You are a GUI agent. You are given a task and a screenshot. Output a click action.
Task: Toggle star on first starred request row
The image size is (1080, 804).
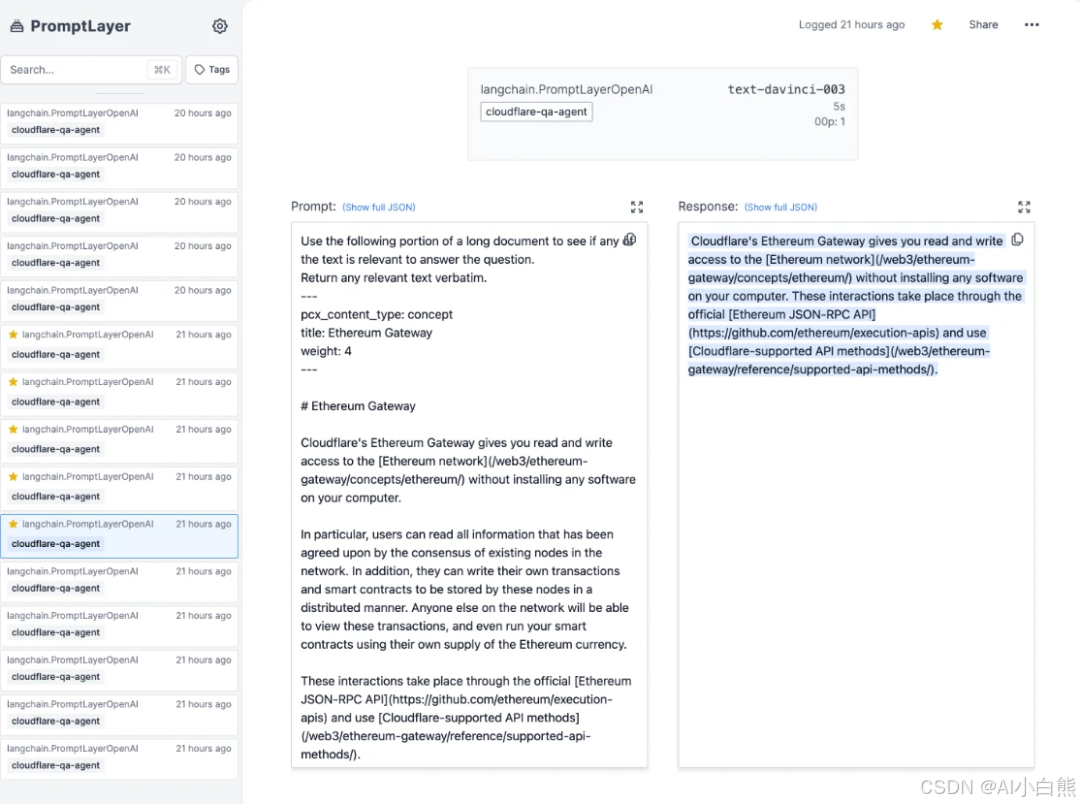coord(13,335)
